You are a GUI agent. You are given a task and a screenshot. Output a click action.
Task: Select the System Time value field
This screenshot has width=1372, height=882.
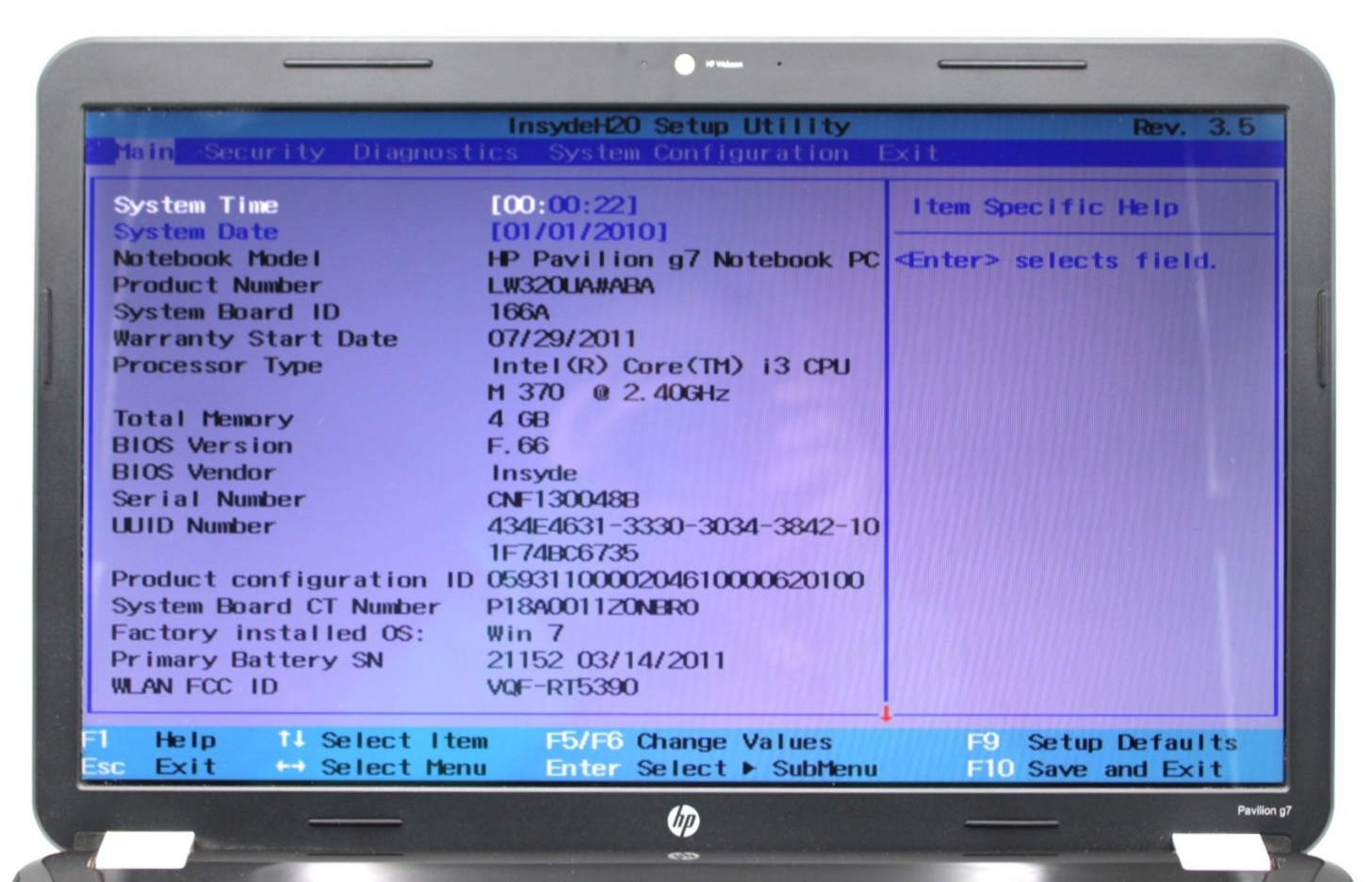click(x=563, y=204)
